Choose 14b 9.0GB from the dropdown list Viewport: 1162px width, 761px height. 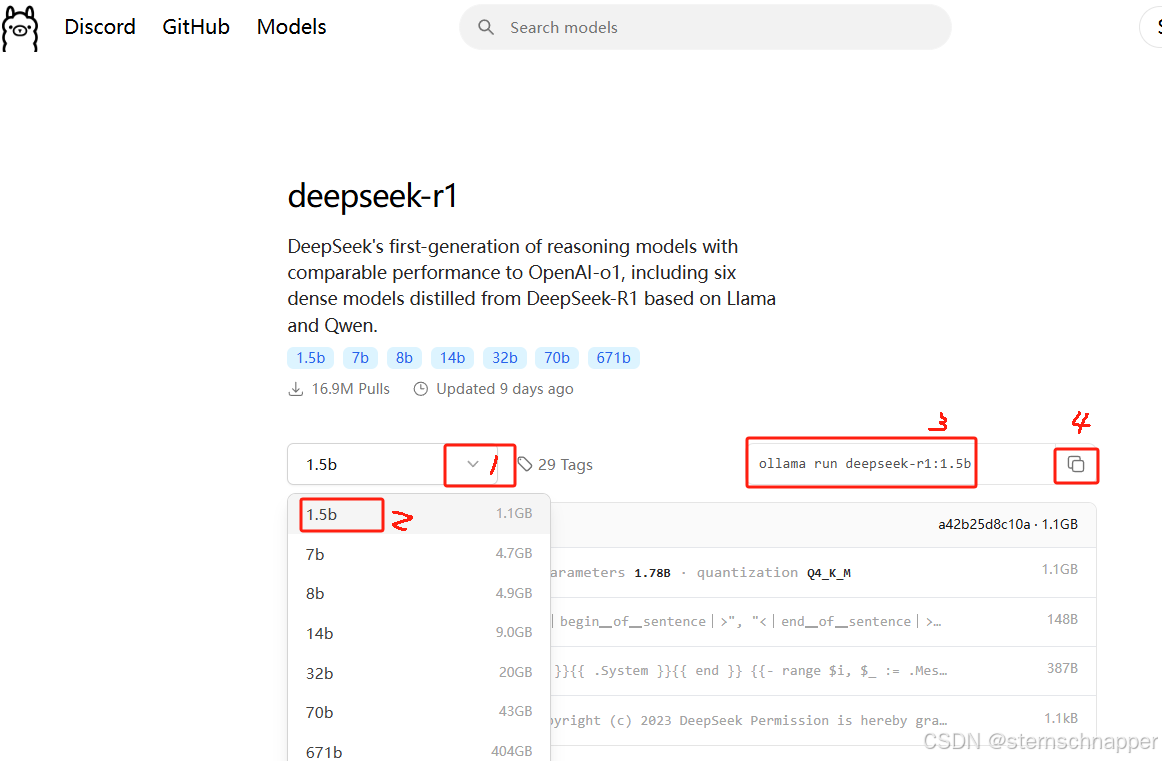tap(419, 633)
